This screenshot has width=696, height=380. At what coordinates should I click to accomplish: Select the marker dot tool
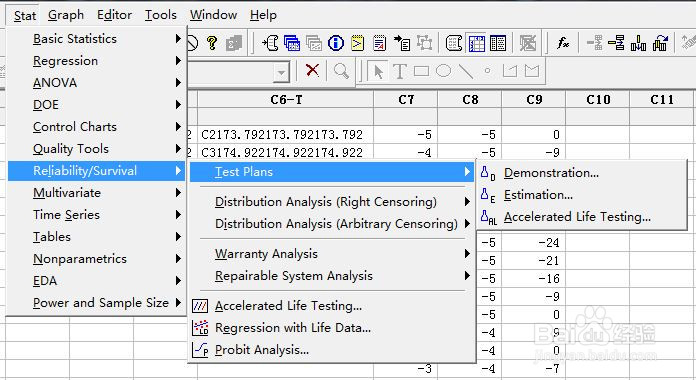click(x=487, y=71)
